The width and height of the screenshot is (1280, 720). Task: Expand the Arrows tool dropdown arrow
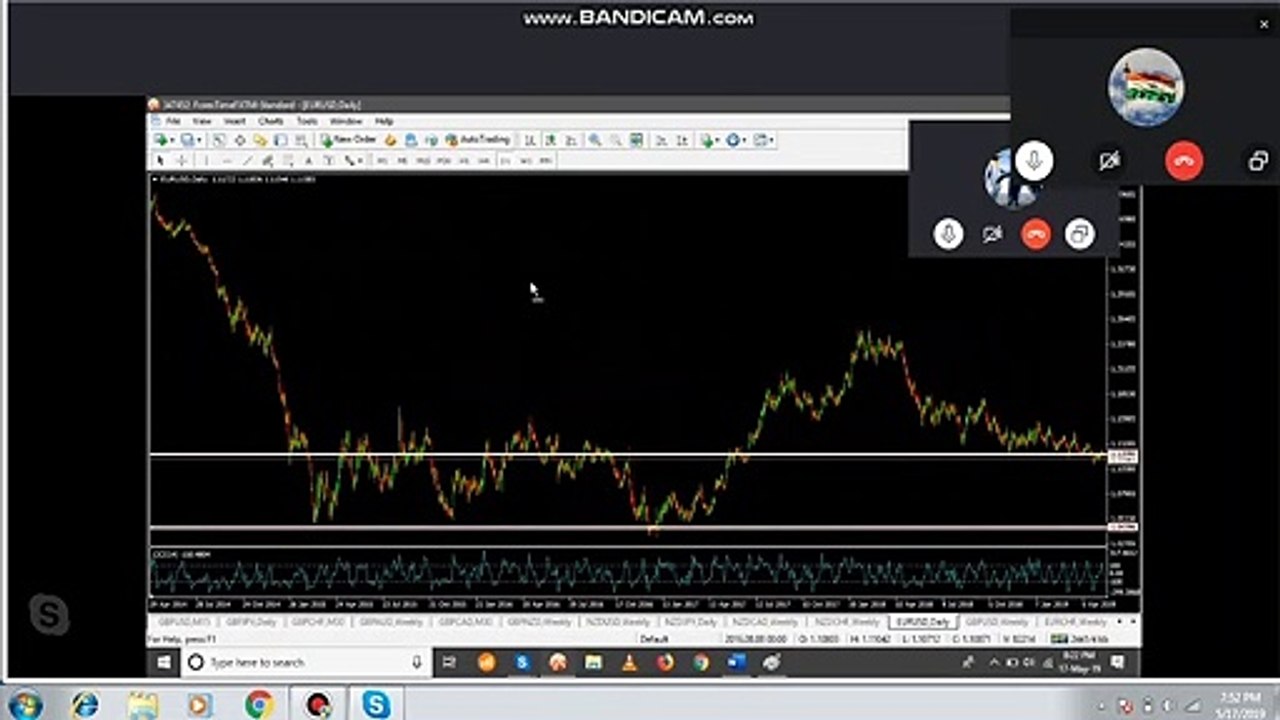(x=360, y=161)
